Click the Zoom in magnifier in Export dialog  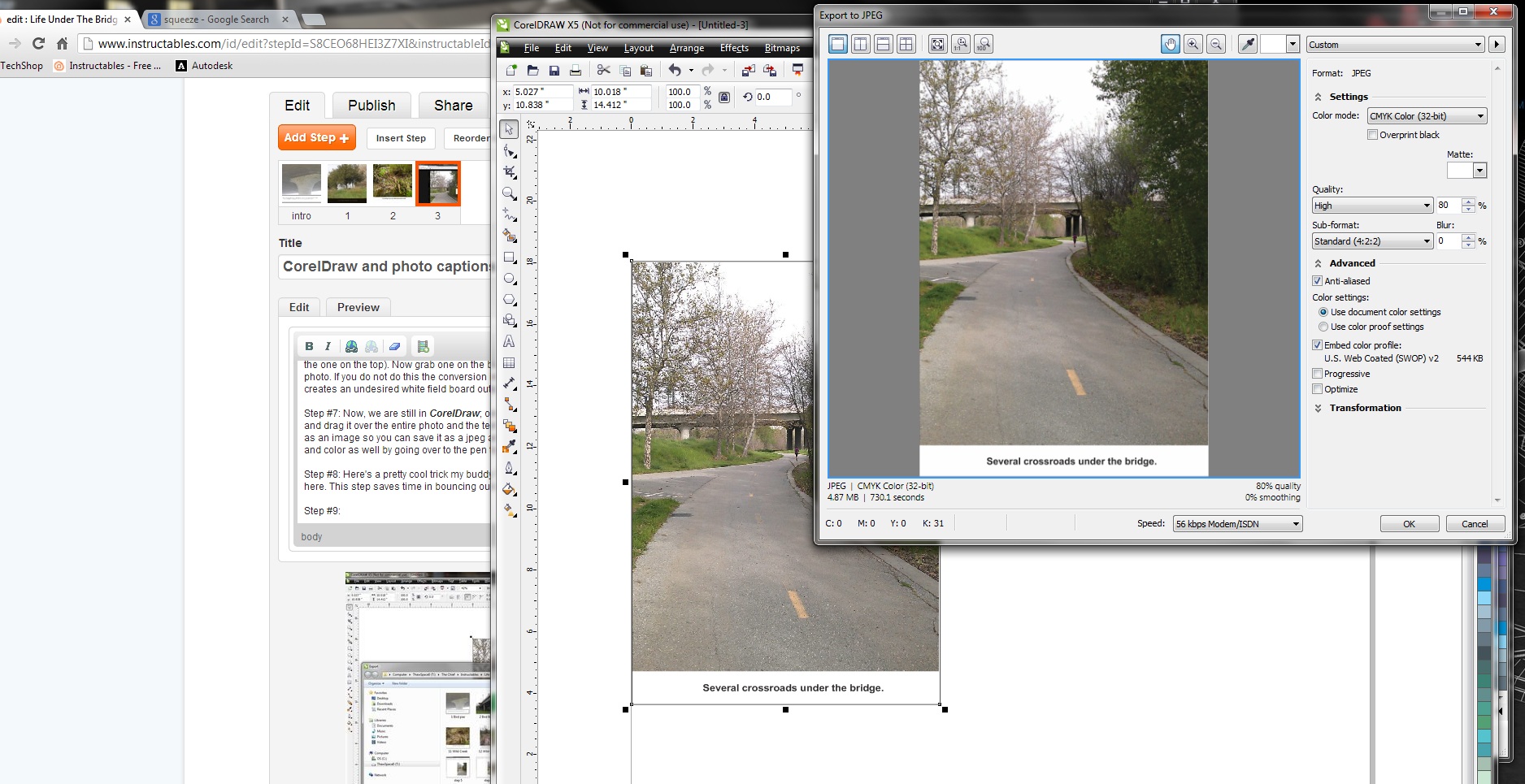1193,44
